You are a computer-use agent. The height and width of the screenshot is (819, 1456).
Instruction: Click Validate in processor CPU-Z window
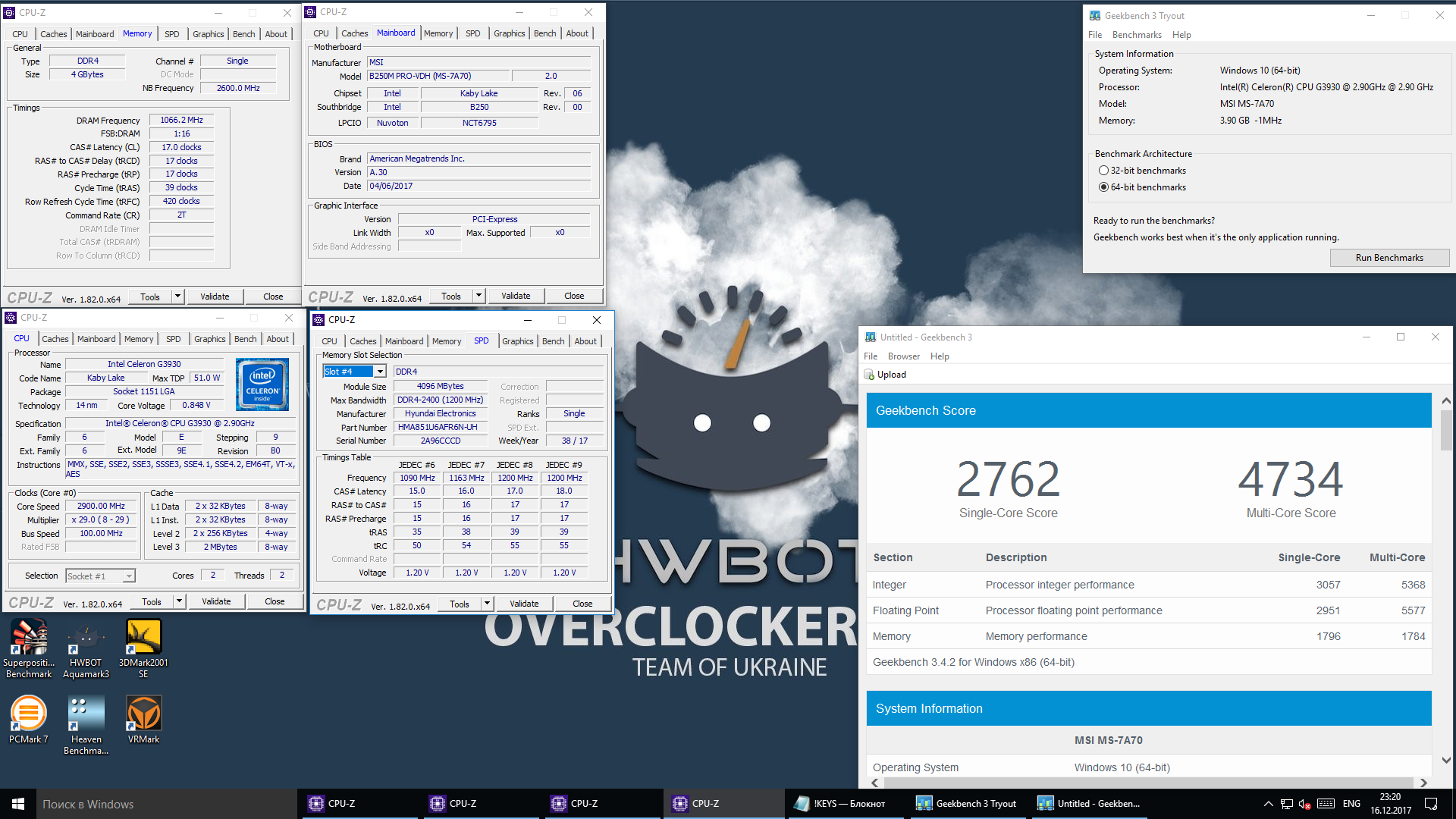(x=216, y=601)
